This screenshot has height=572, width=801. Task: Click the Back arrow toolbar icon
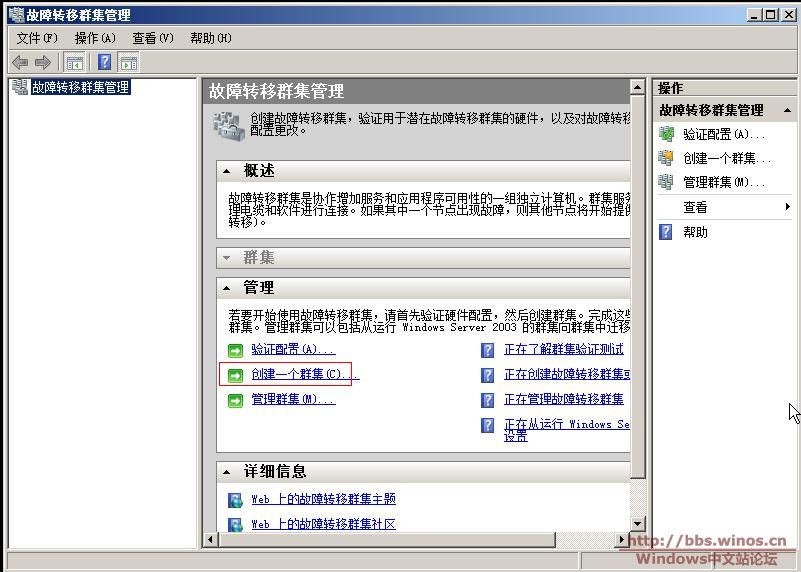(x=19, y=62)
